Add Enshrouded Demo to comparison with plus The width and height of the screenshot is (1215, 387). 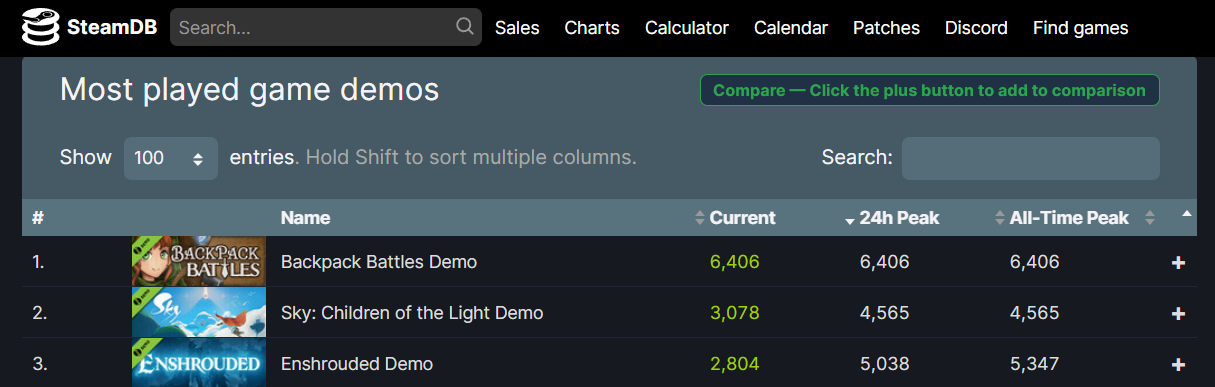click(1178, 365)
